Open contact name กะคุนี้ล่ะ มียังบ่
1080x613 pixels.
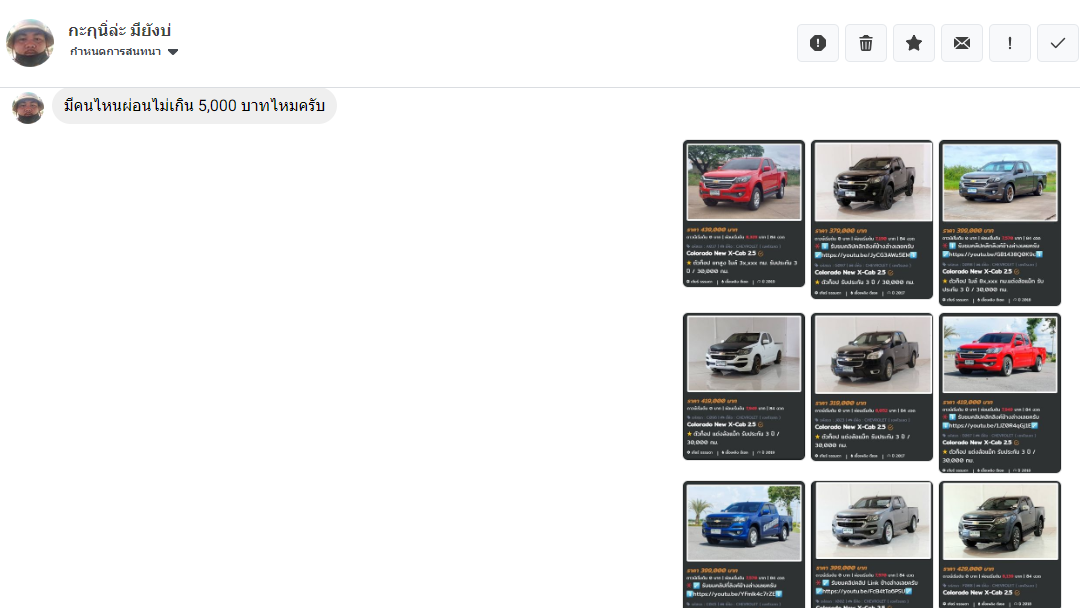(119, 30)
